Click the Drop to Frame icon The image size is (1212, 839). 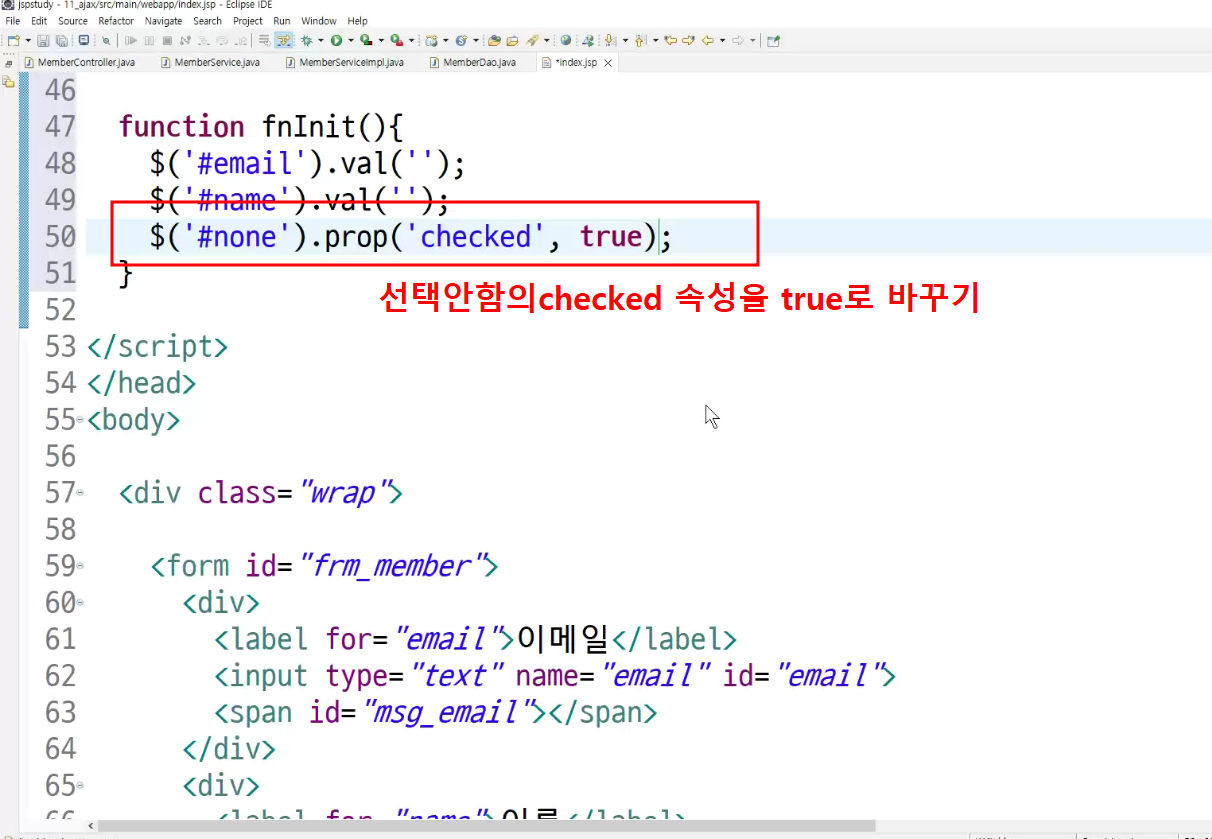(264, 40)
